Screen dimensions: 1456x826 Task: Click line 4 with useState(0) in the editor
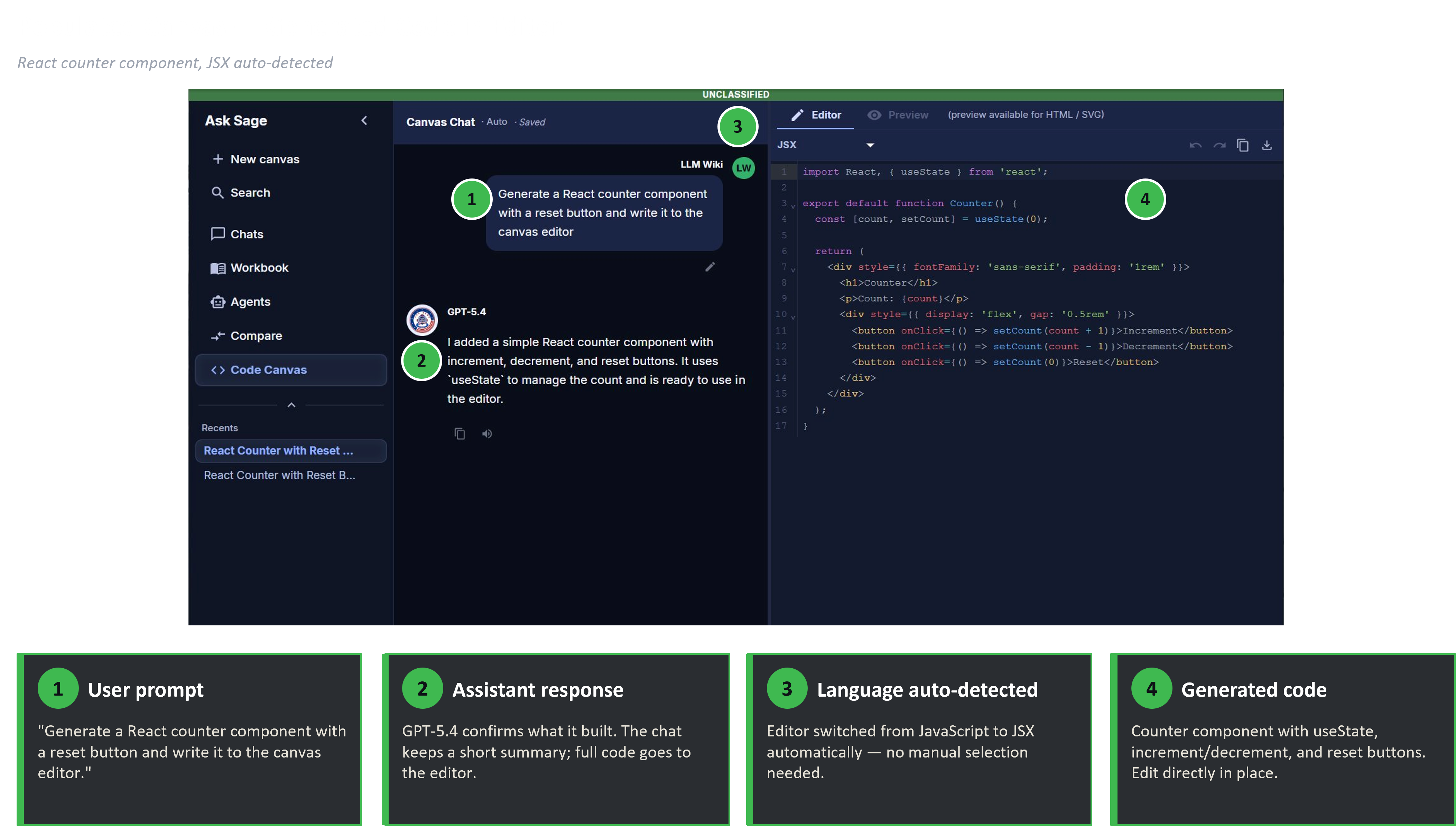(931, 219)
